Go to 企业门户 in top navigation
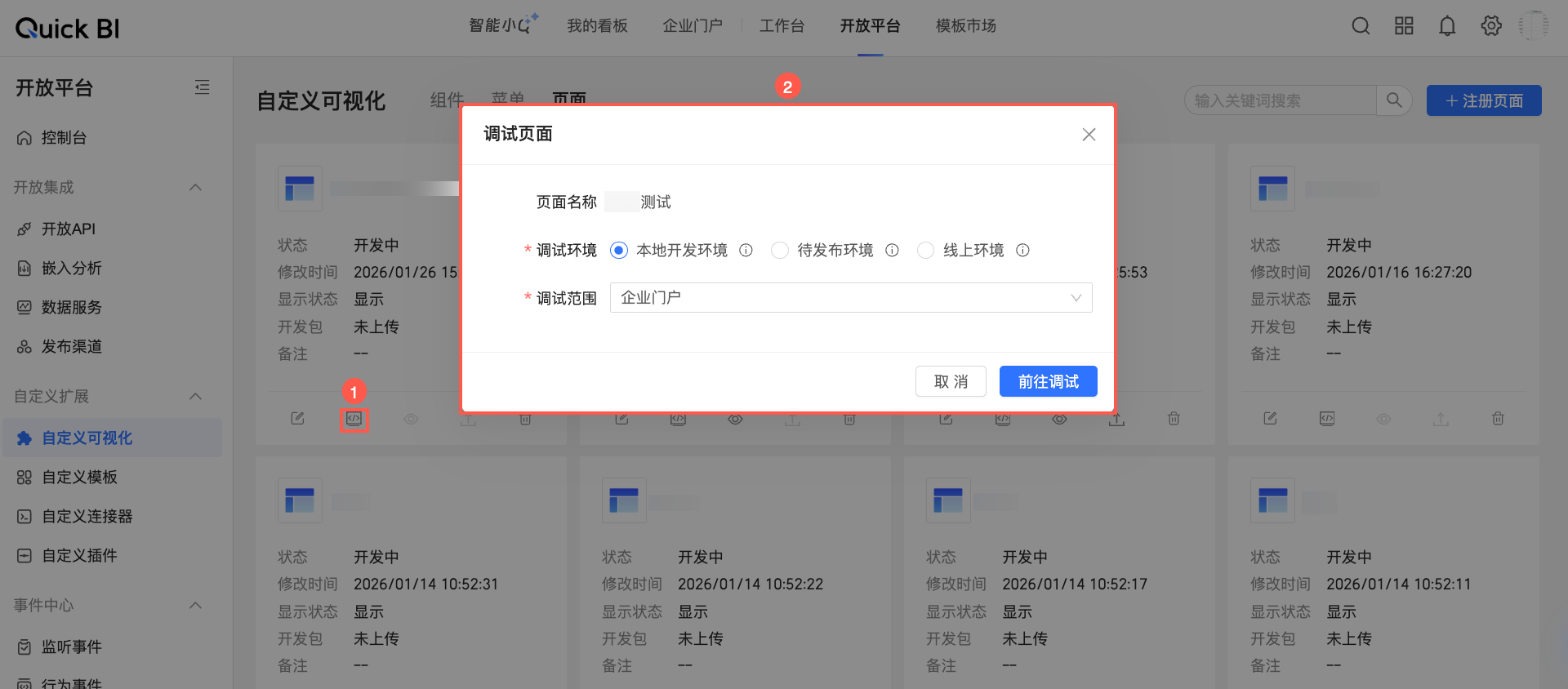Image resolution: width=1568 pixels, height=689 pixels. (693, 26)
